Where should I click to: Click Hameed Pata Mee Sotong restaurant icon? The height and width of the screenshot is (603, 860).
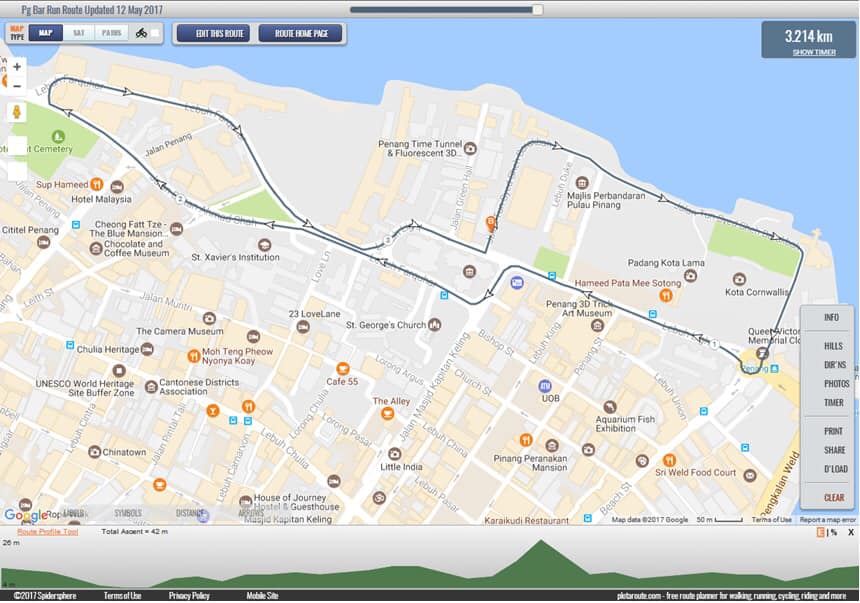(x=666, y=295)
